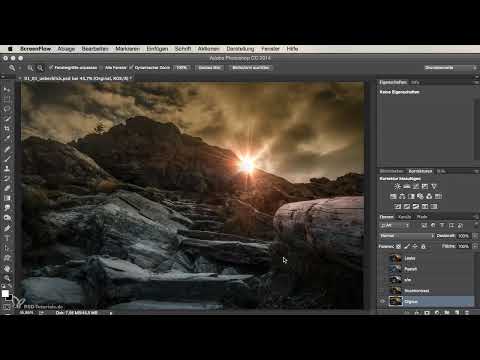Image resolution: width=480 pixels, height=360 pixels.
Task: Select the Eyedropper tool
Action: (7, 138)
